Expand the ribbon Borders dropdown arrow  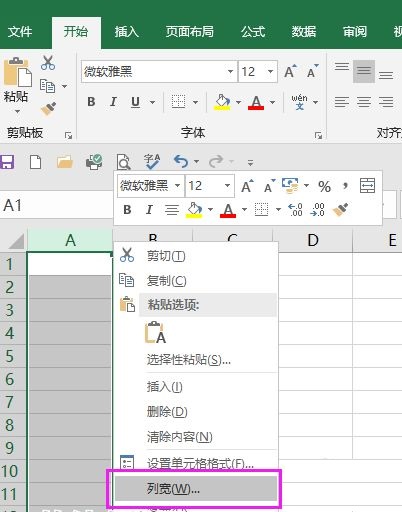(x=196, y=102)
